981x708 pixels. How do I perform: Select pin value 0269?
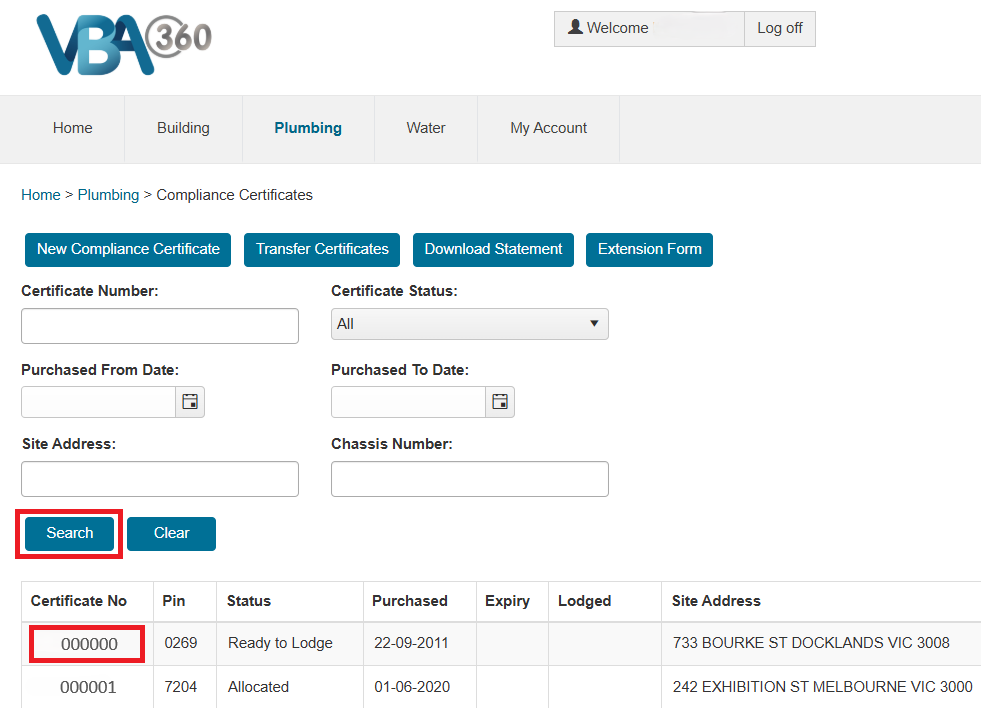coord(181,643)
